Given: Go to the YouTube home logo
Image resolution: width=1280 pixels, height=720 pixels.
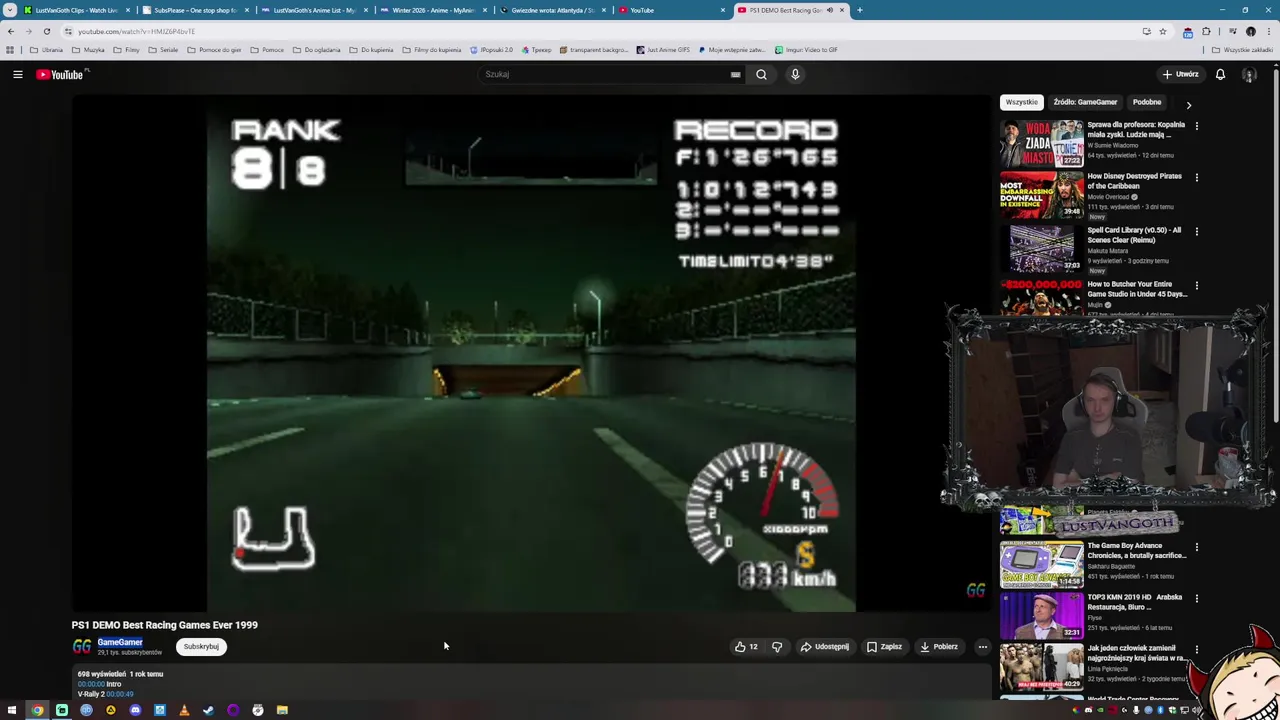Looking at the screenshot, I should [x=62, y=74].
